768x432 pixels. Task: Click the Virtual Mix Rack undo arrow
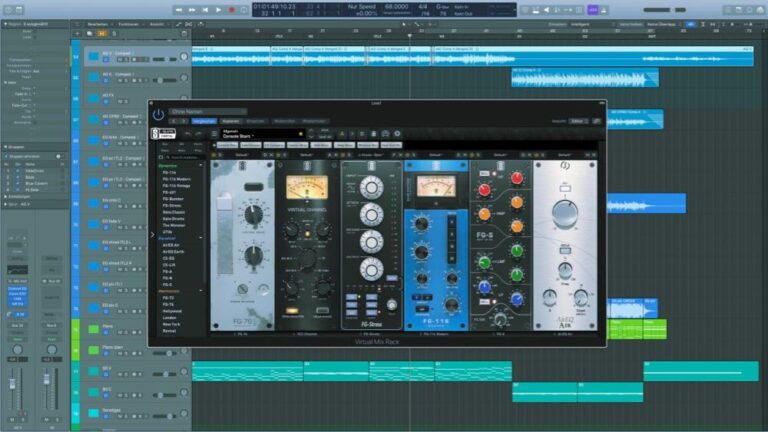188,134
